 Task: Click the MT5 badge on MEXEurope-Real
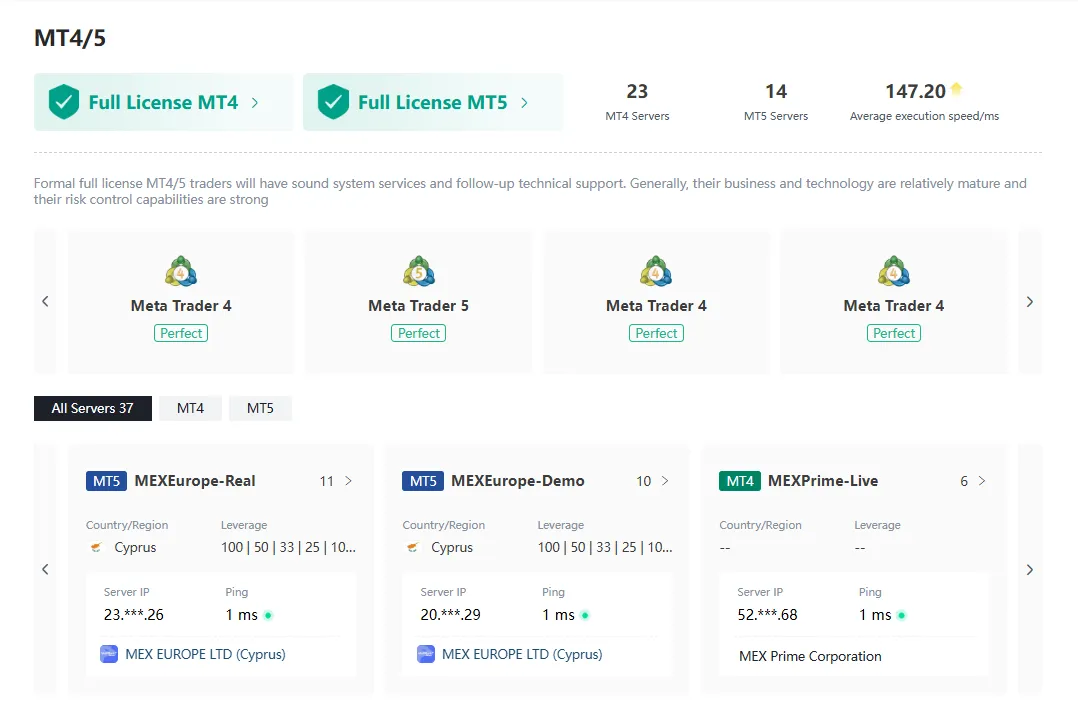[107, 481]
